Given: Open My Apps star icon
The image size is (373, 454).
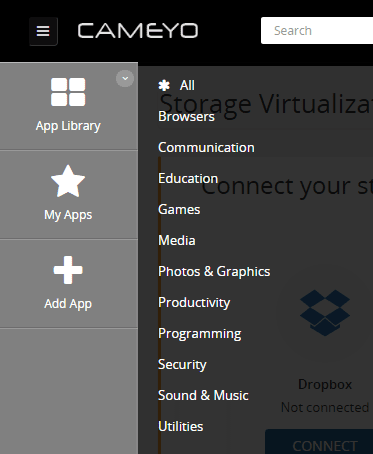Looking at the screenshot, I should point(68,182).
